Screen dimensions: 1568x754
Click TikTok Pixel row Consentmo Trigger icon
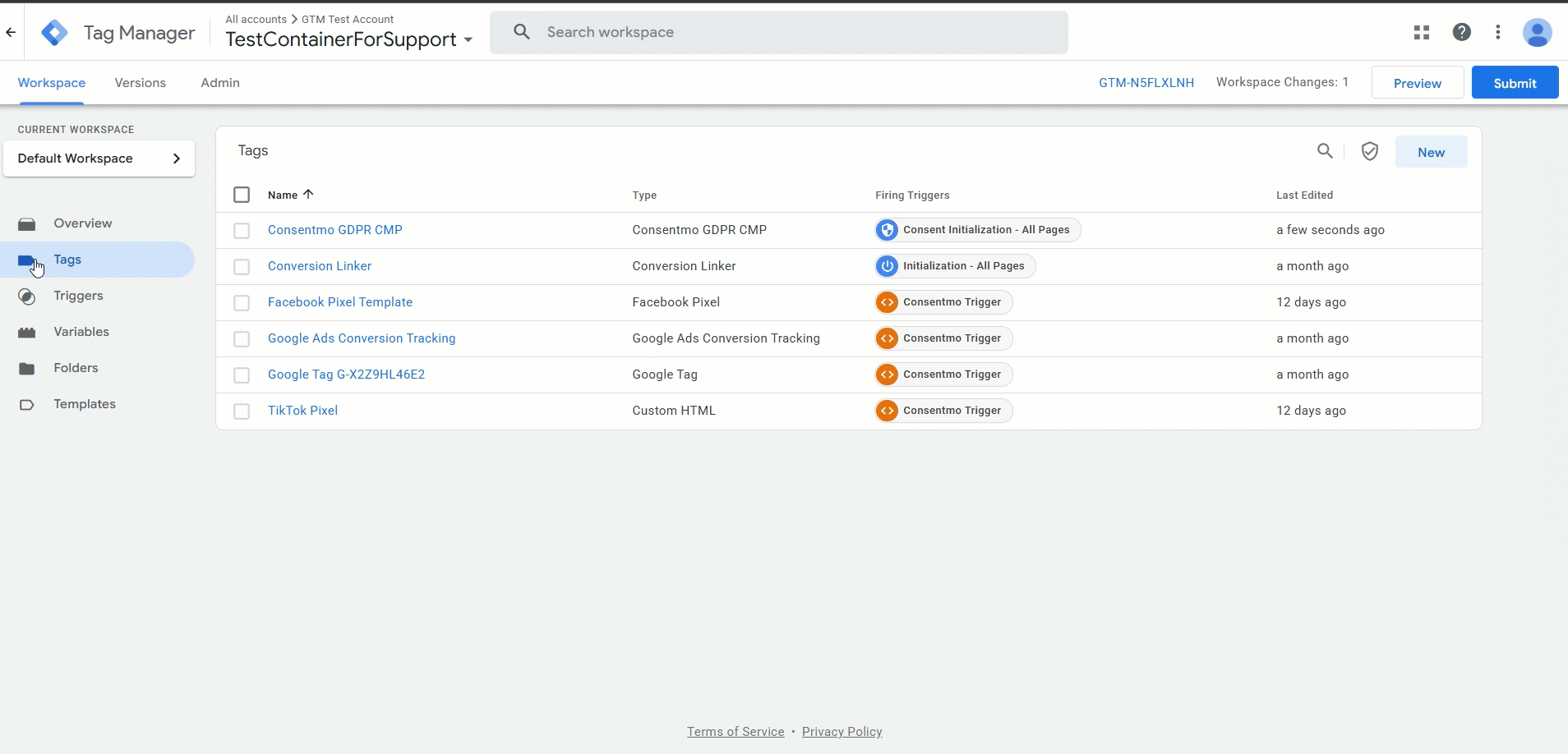click(x=887, y=411)
